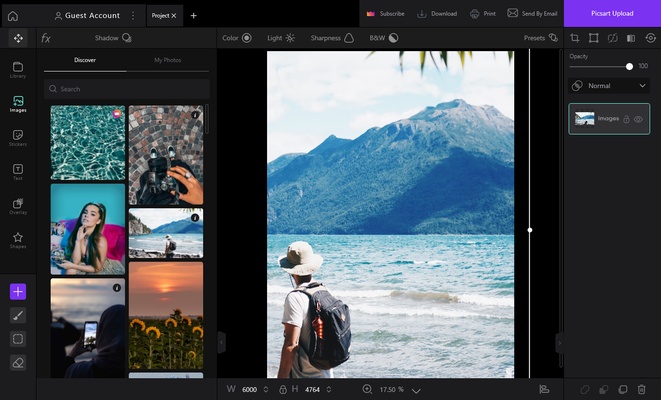Close the Project tab
Viewport: 661px width, 400px height.
[x=174, y=16]
